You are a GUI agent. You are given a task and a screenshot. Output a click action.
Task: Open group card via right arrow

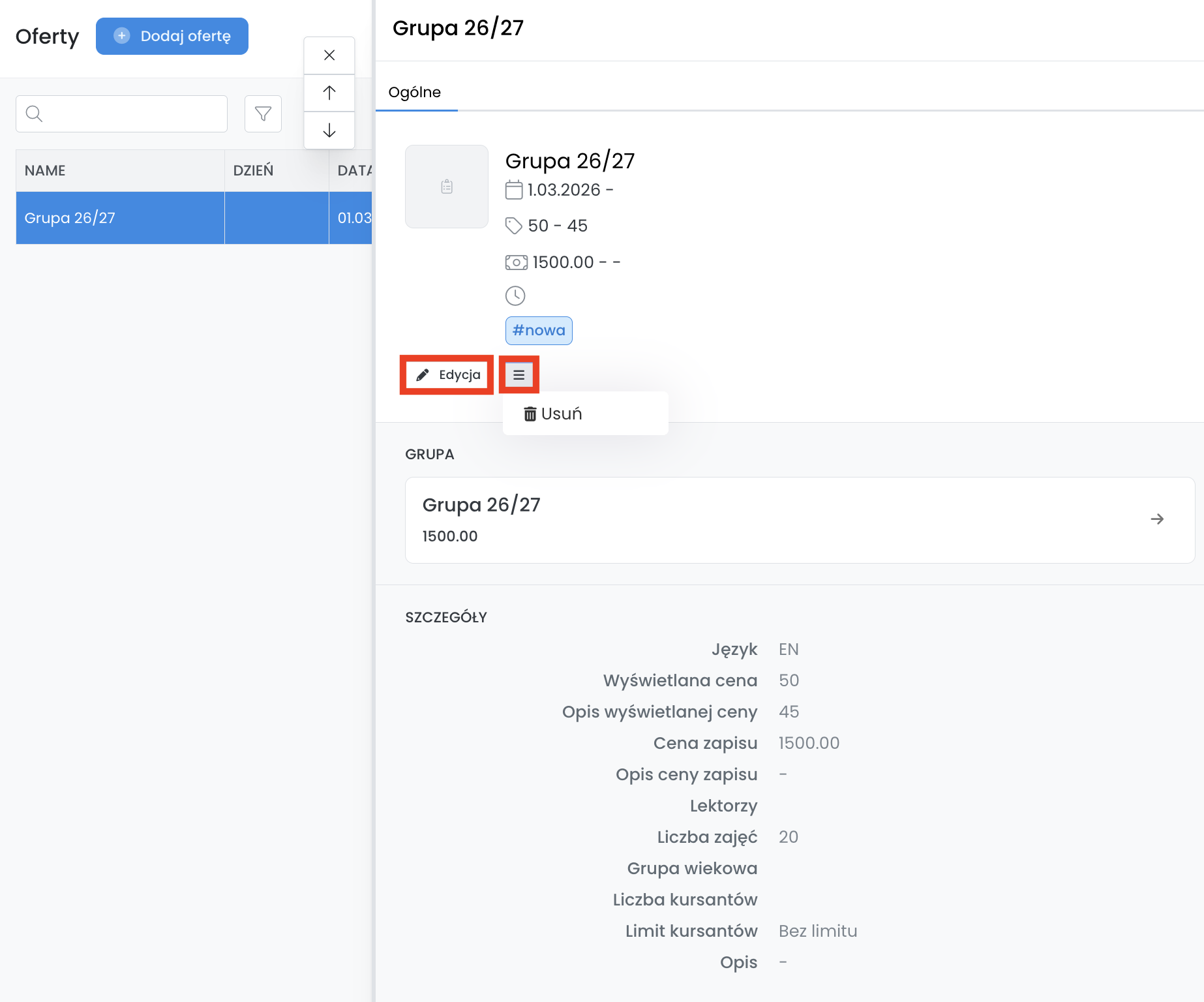[1157, 519]
